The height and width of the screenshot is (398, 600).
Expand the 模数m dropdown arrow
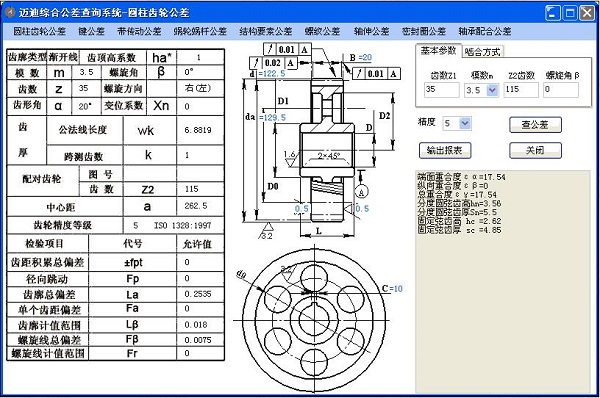coord(492,90)
